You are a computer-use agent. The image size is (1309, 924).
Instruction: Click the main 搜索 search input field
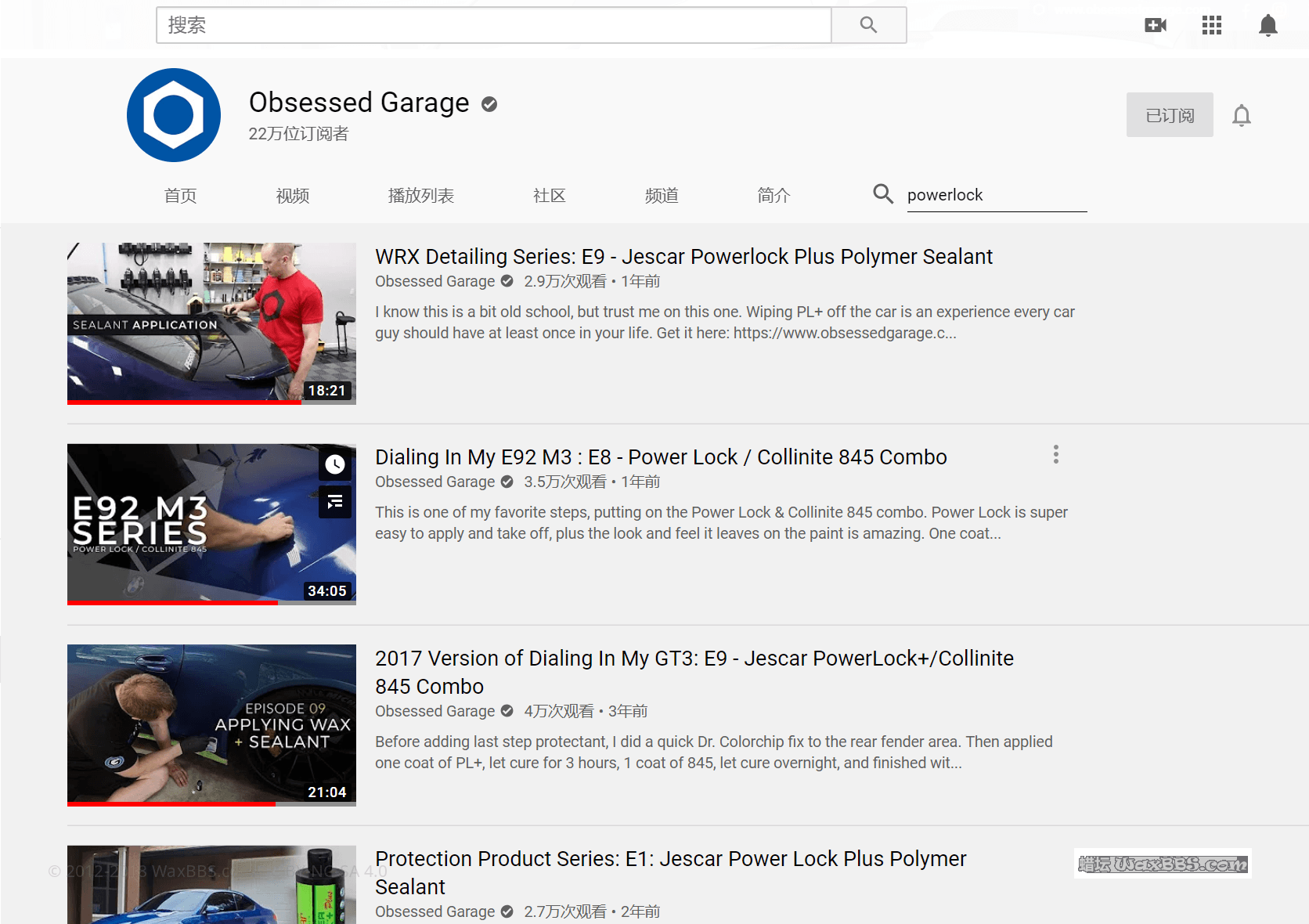click(x=493, y=25)
